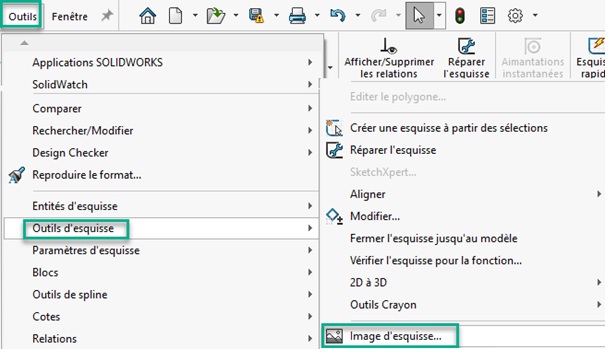Open the Fenêtre menu
Screen dimensions: 616x360
click(70, 17)
